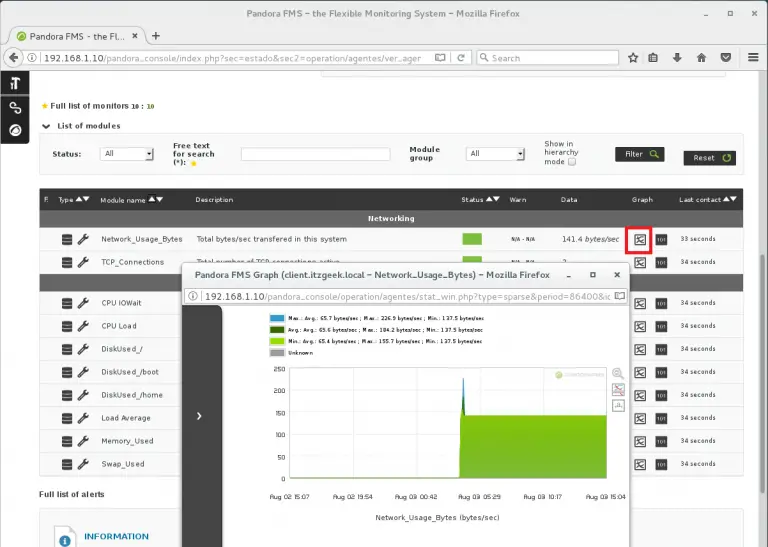Open the Module group dropdown
Screen dimensions: 768x547
click(496, 154)
